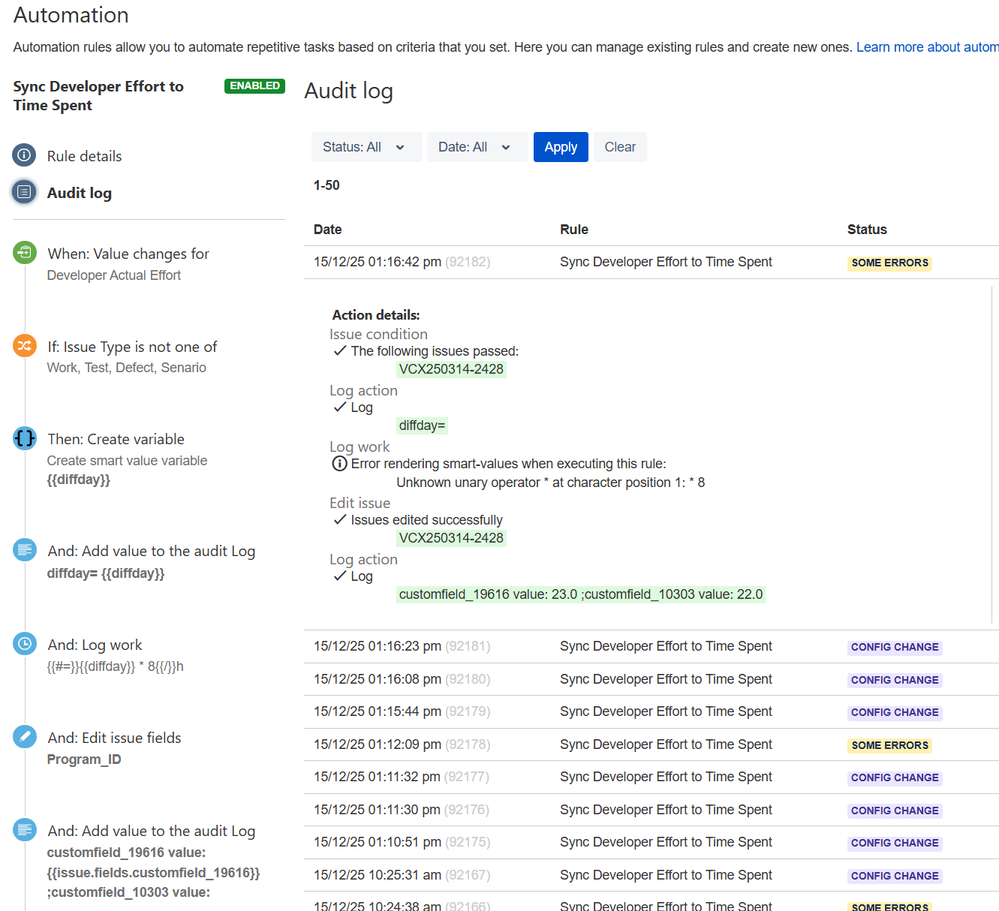
Task: Select If: Issue Type is not one of
Action: (x=132, y=357)
